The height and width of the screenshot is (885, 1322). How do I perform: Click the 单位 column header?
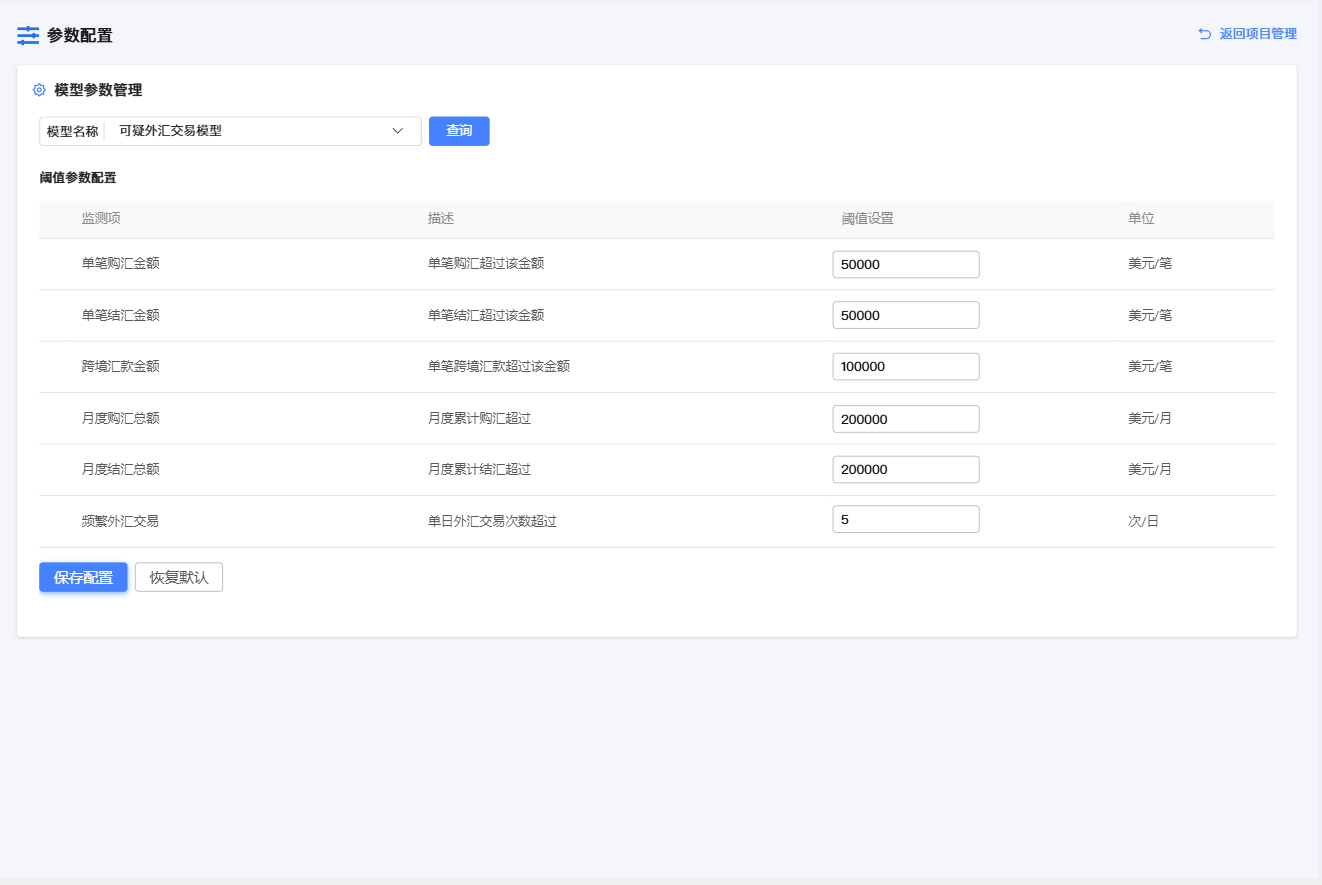(1141, 219)
